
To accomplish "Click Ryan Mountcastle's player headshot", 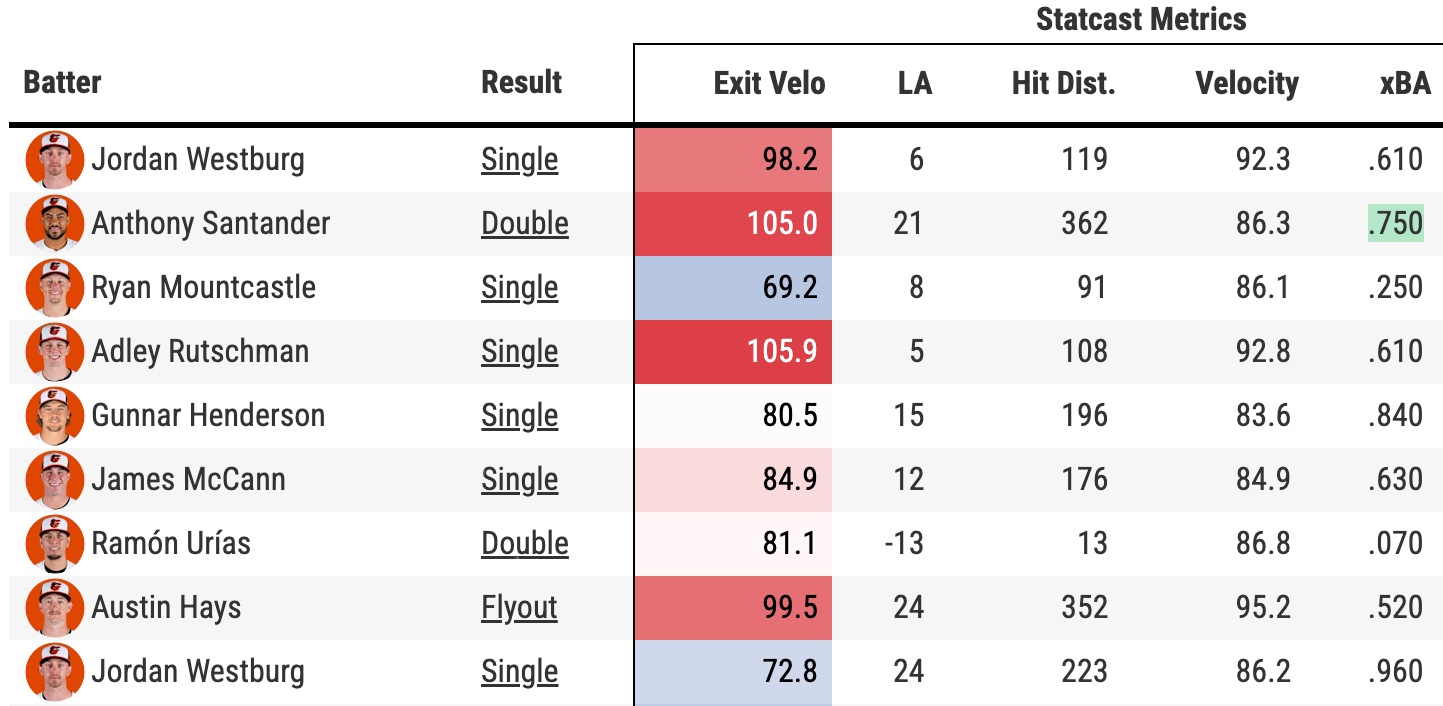I will click(x=54, y=288).
